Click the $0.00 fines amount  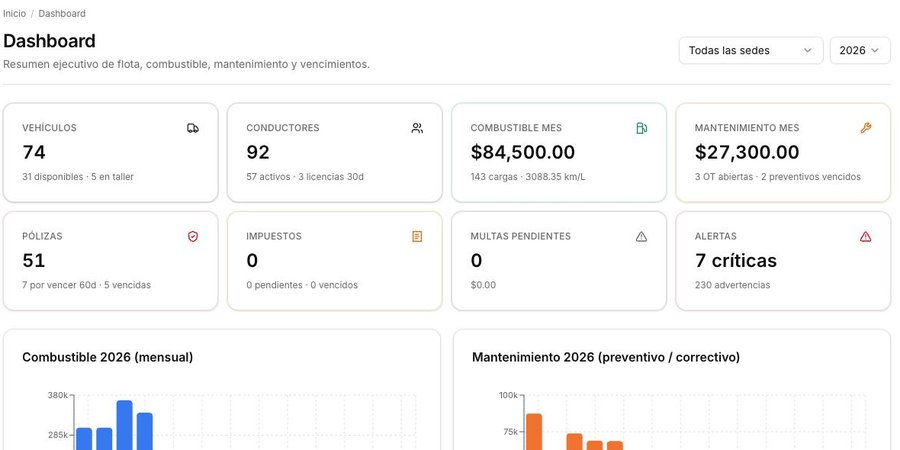pos(483,285)
